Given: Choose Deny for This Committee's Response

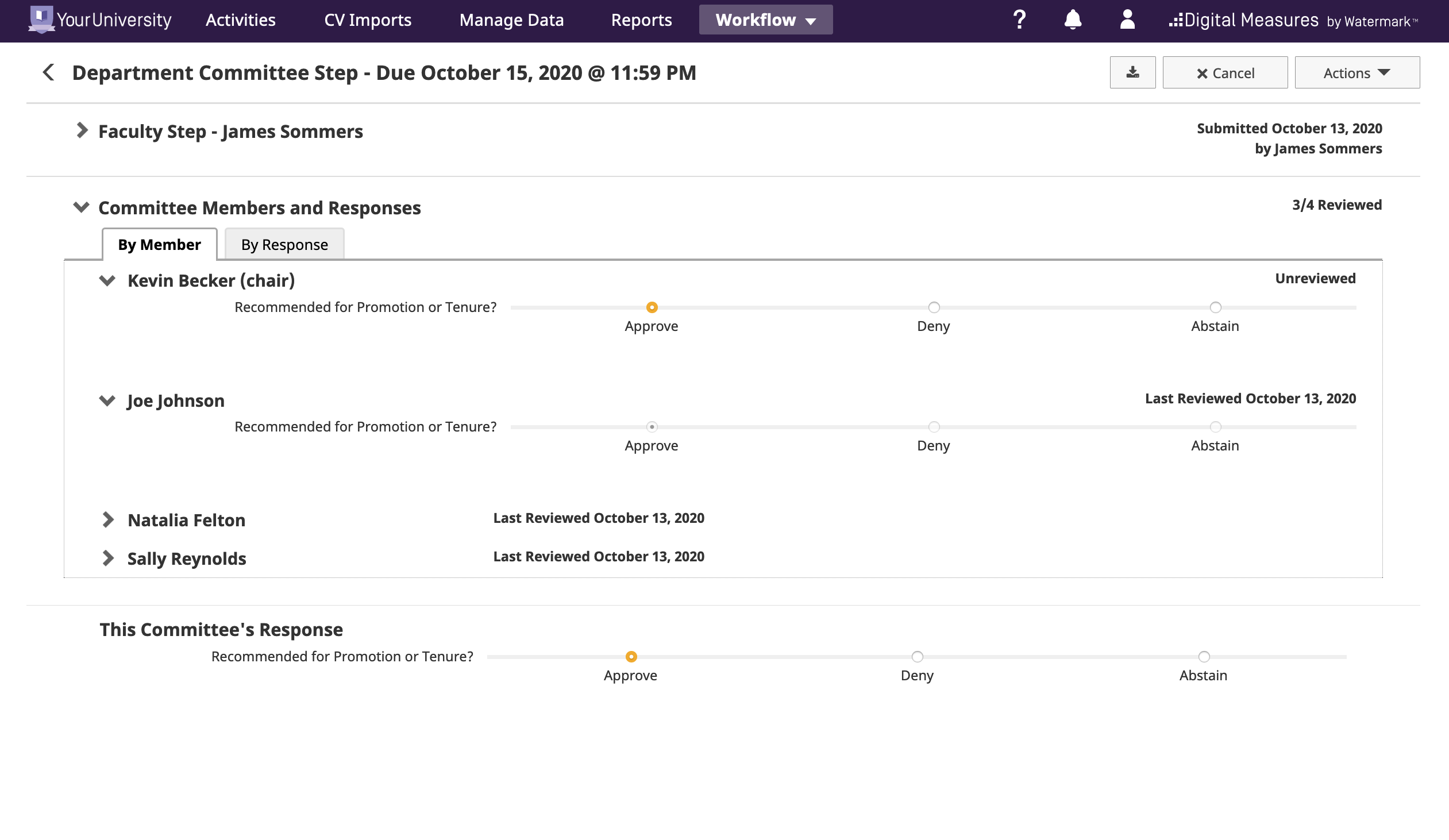Looking at the screenshot, I should [x=917, y=657].
